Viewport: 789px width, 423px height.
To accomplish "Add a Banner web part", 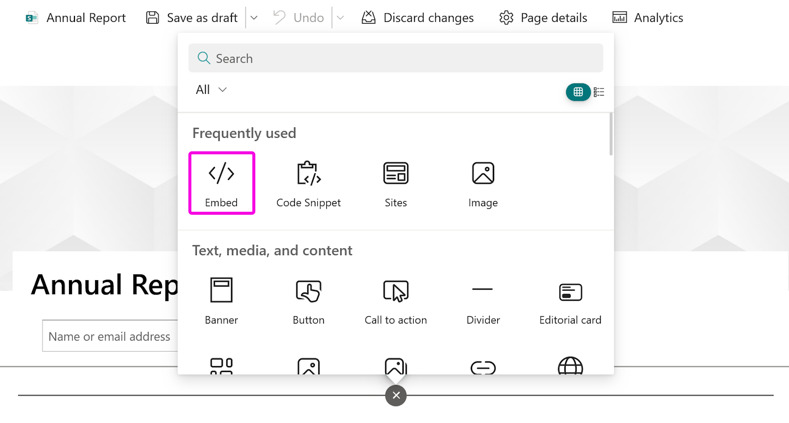I will [221, 301].
